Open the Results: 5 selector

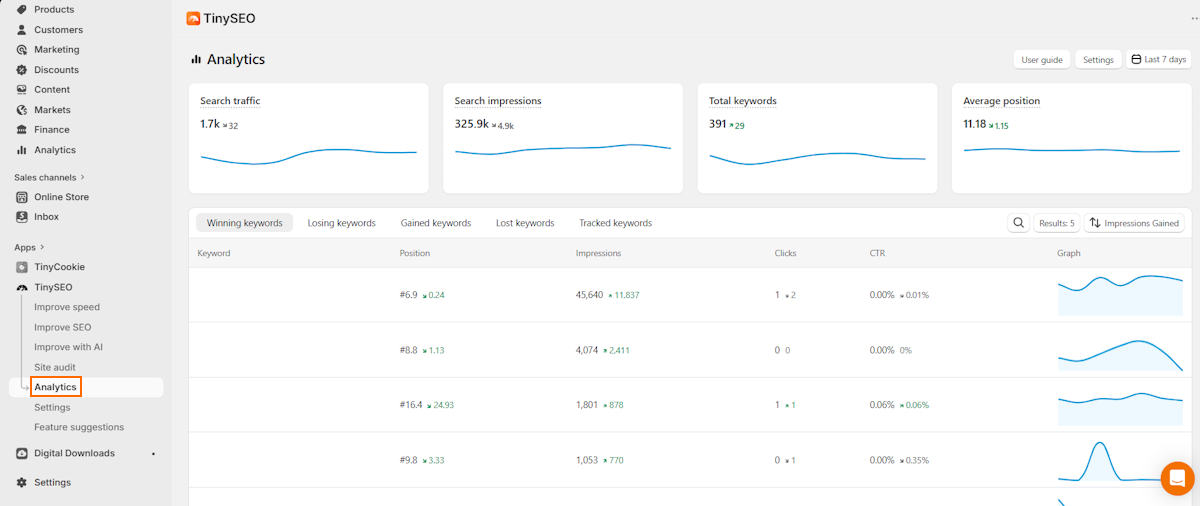click(1056, 223)
